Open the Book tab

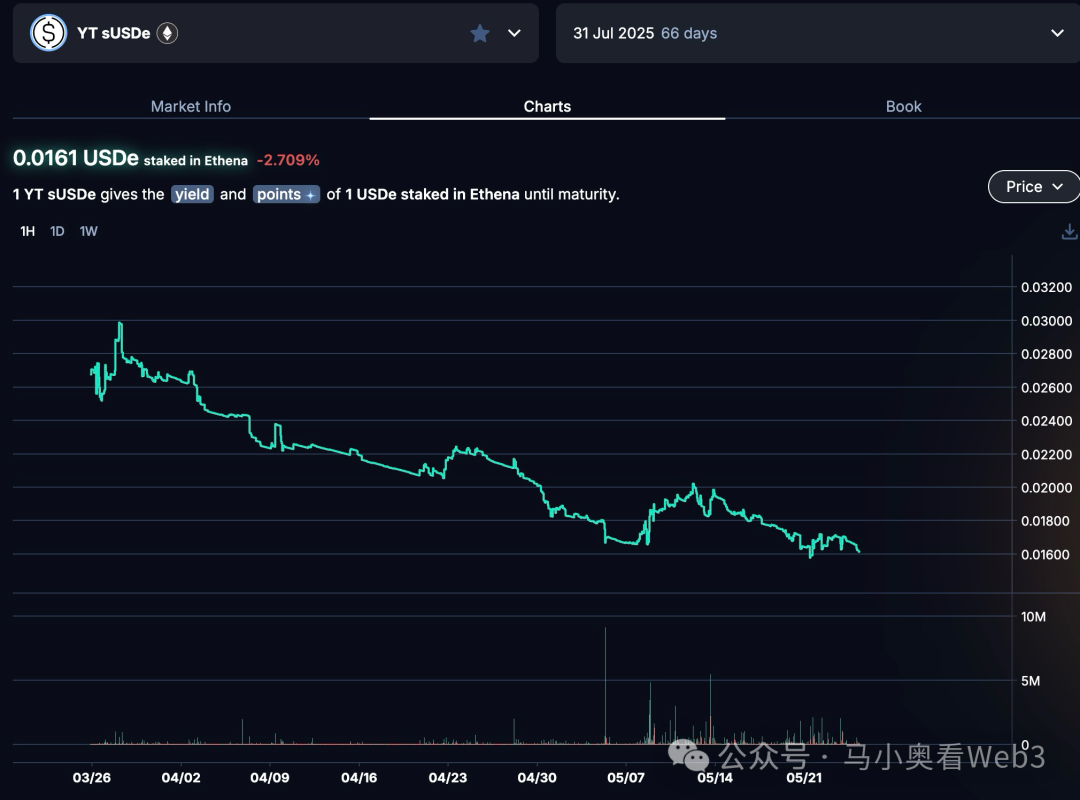coord(903,106)
